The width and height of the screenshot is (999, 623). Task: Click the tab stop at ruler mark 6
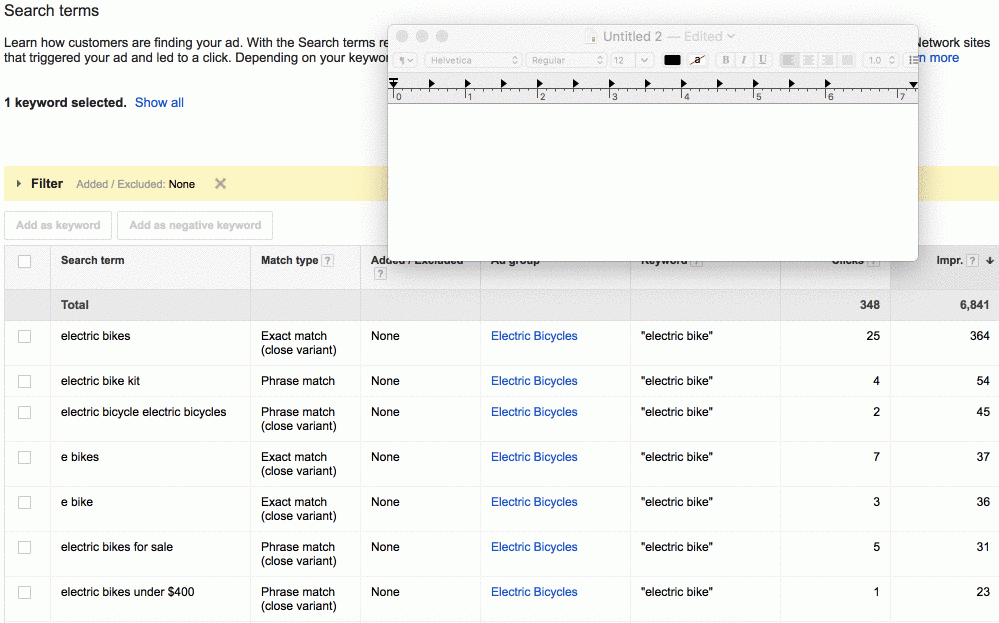click(x=828, y=83)
